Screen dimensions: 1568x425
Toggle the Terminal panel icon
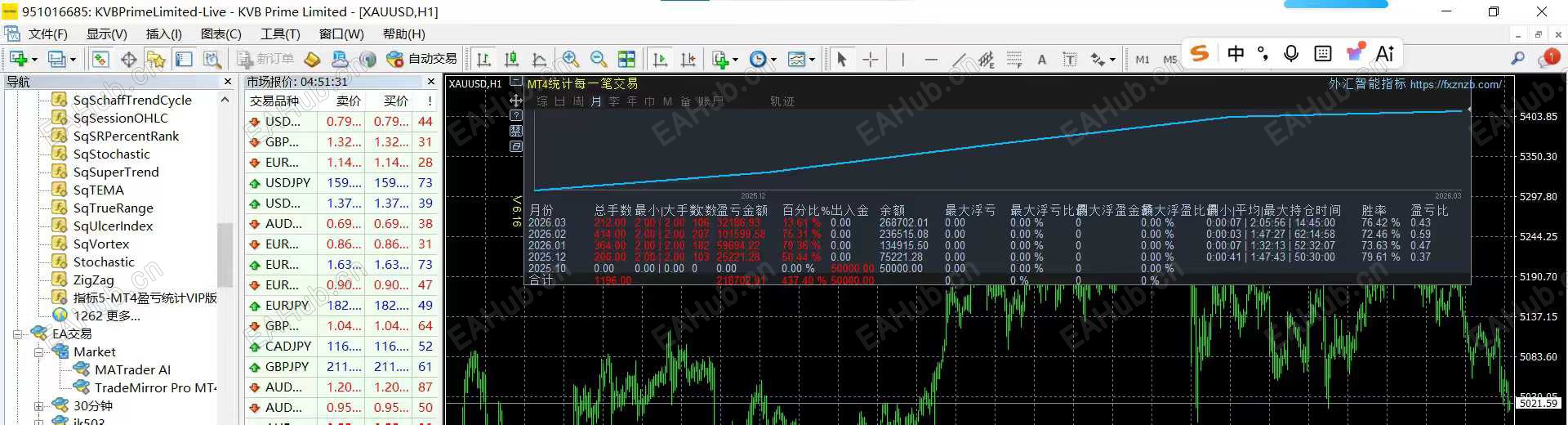[x=184, y=59]
